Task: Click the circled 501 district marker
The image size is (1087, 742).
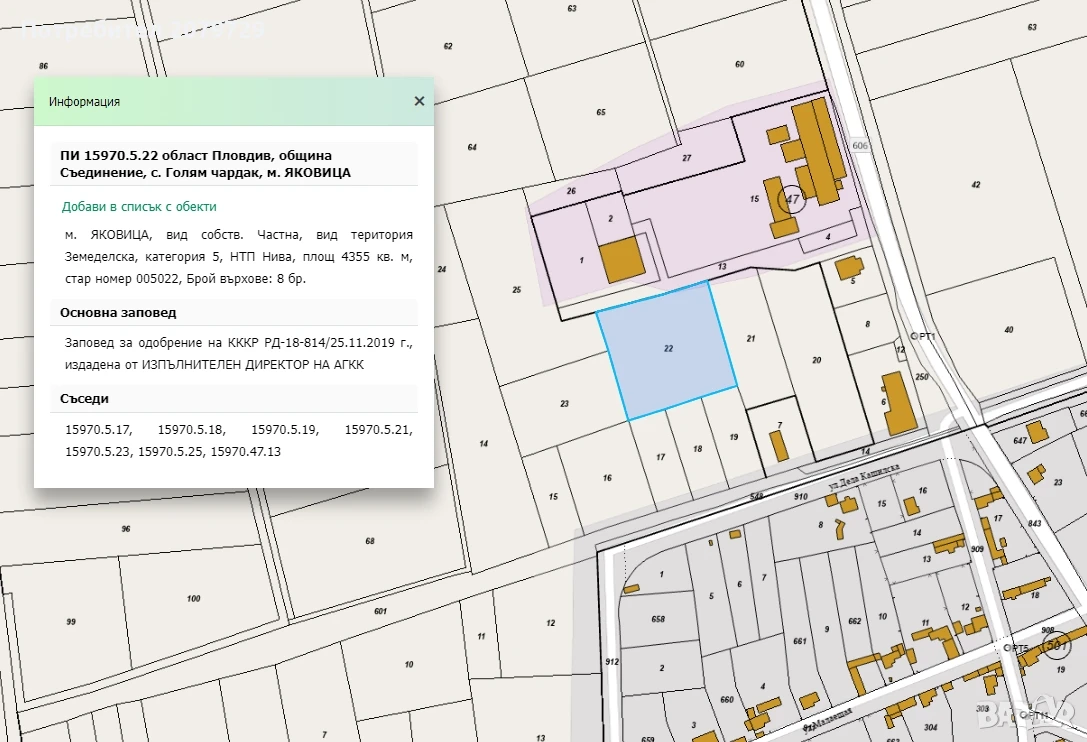Action: (1056, 646)
